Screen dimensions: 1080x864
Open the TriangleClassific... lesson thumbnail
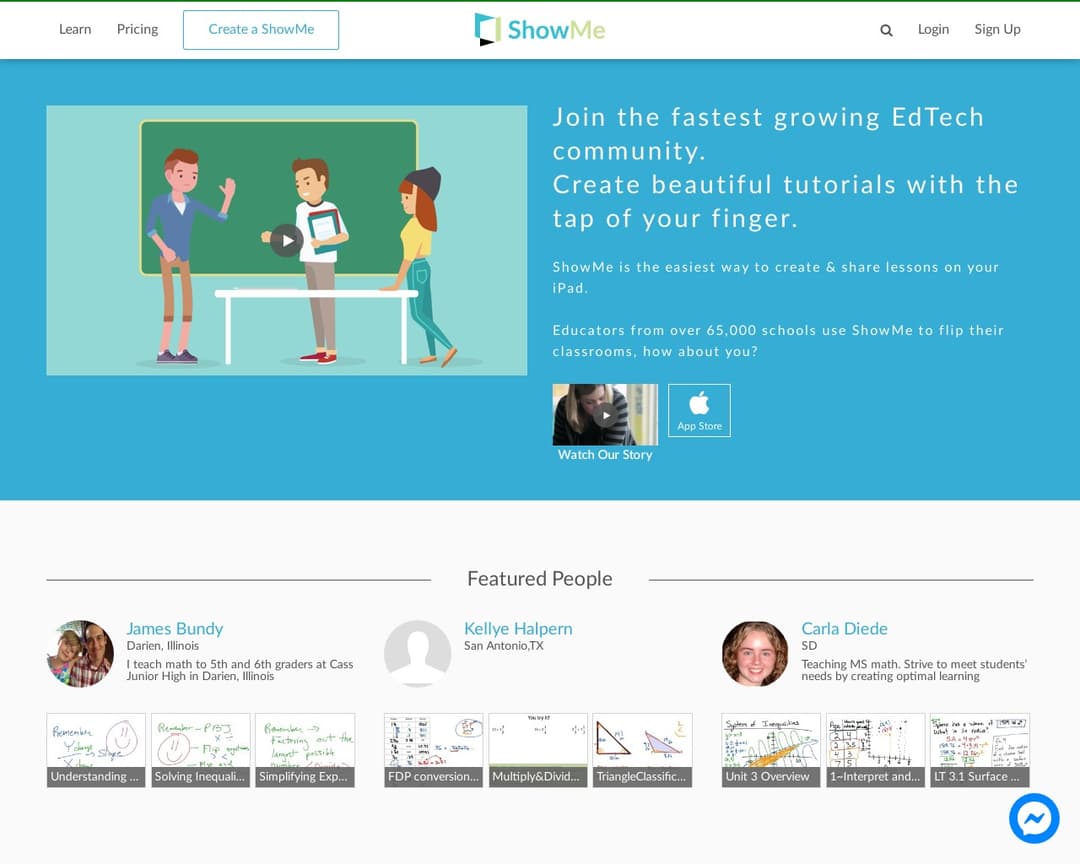coord(643,750)
